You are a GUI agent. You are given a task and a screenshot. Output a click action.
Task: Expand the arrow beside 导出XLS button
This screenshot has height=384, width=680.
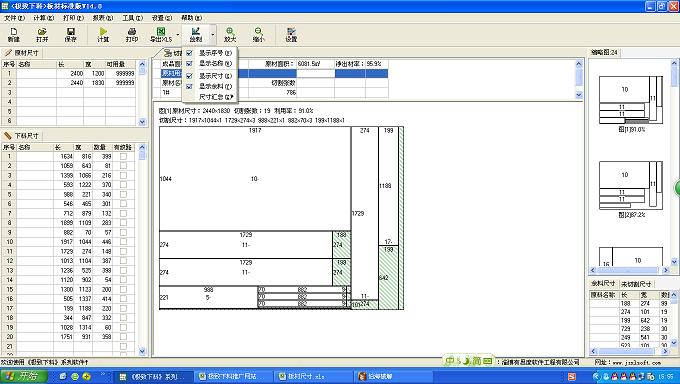click(178, 35)
